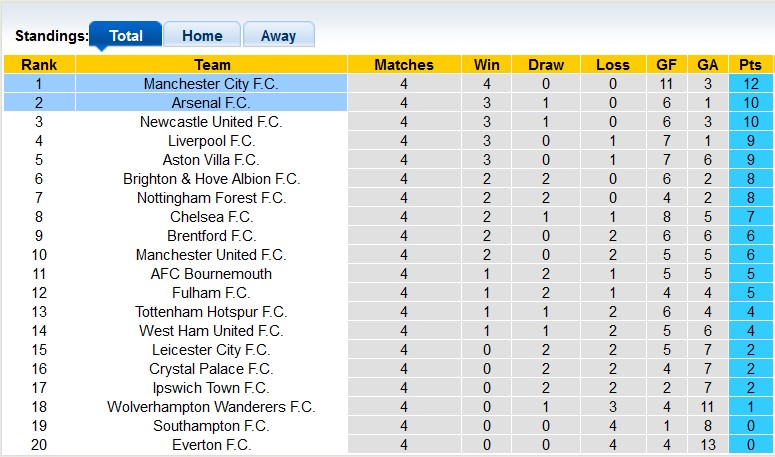Open the Home standings tab
775x457 pixels.
click(202, 36)
